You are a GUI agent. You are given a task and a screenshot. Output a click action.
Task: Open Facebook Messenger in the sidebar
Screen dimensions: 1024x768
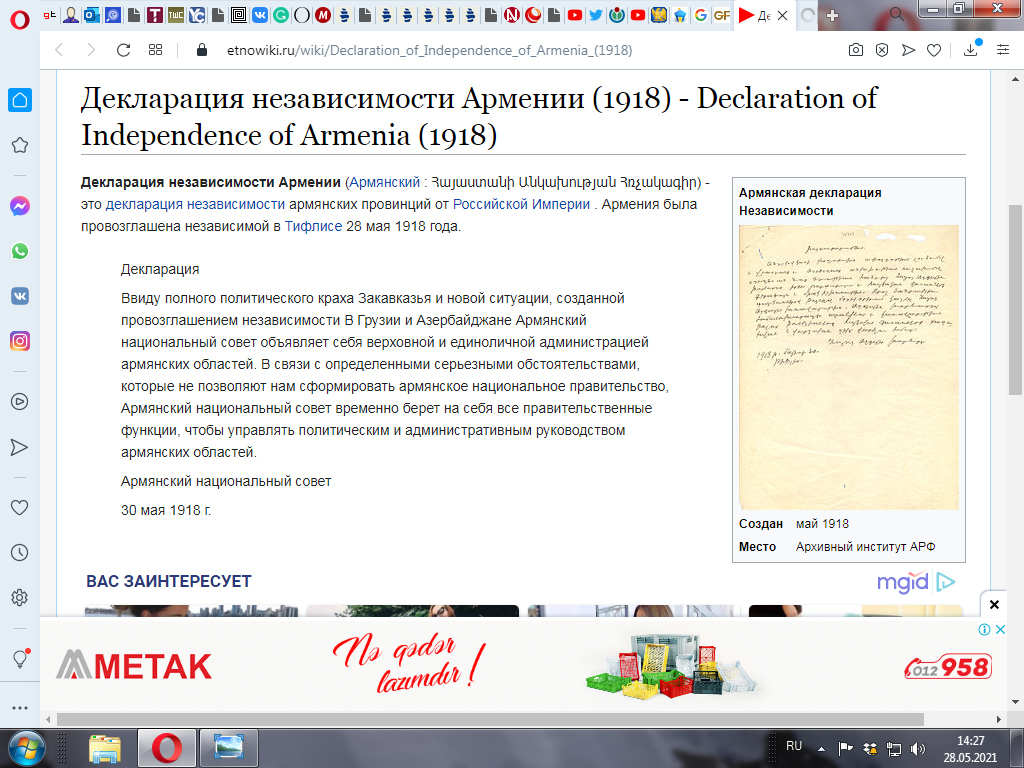pos(20,206)
